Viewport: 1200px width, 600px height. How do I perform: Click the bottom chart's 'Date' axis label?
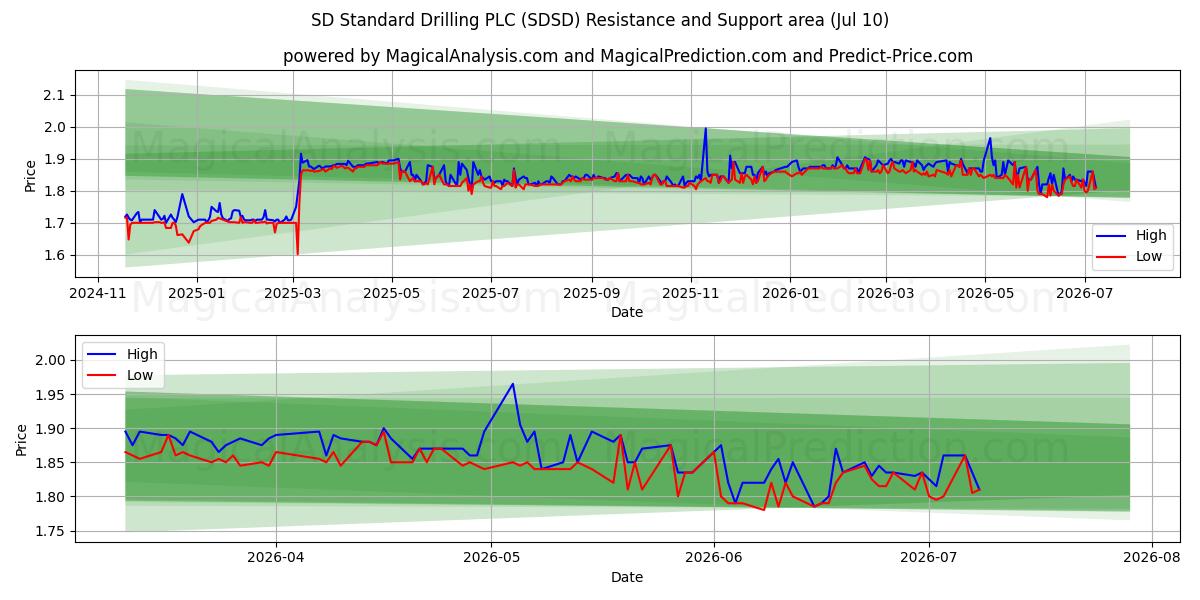click(x=627, y=577)
